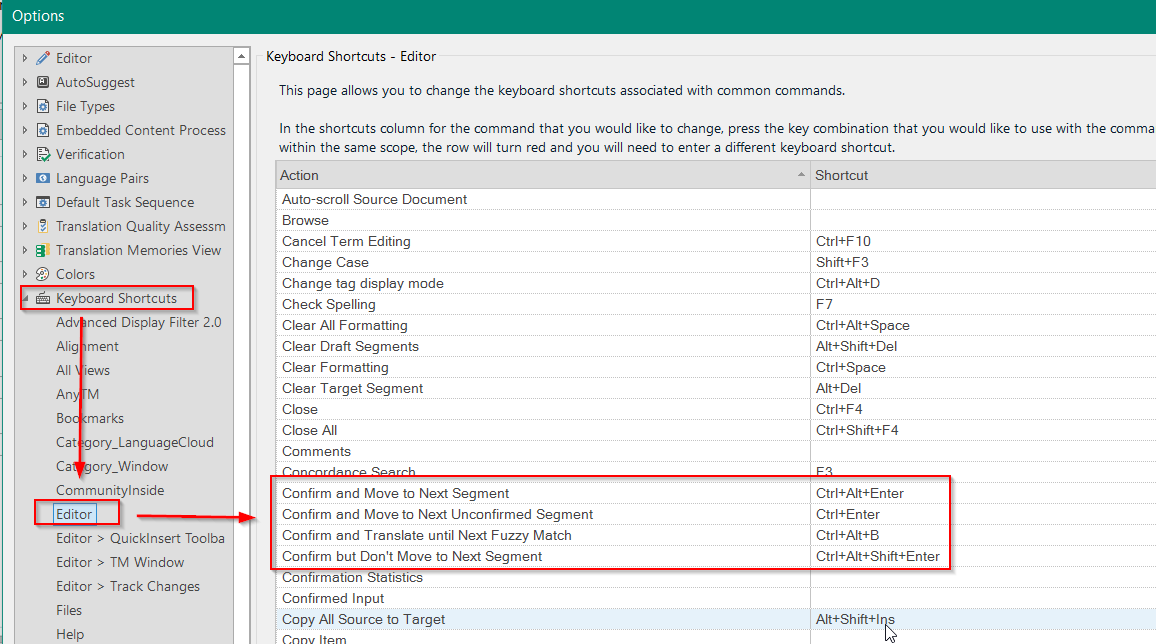Click the Ctrl+F10 shortcut cell
This screenshot has width=1156, height=644.
(983, 242)
